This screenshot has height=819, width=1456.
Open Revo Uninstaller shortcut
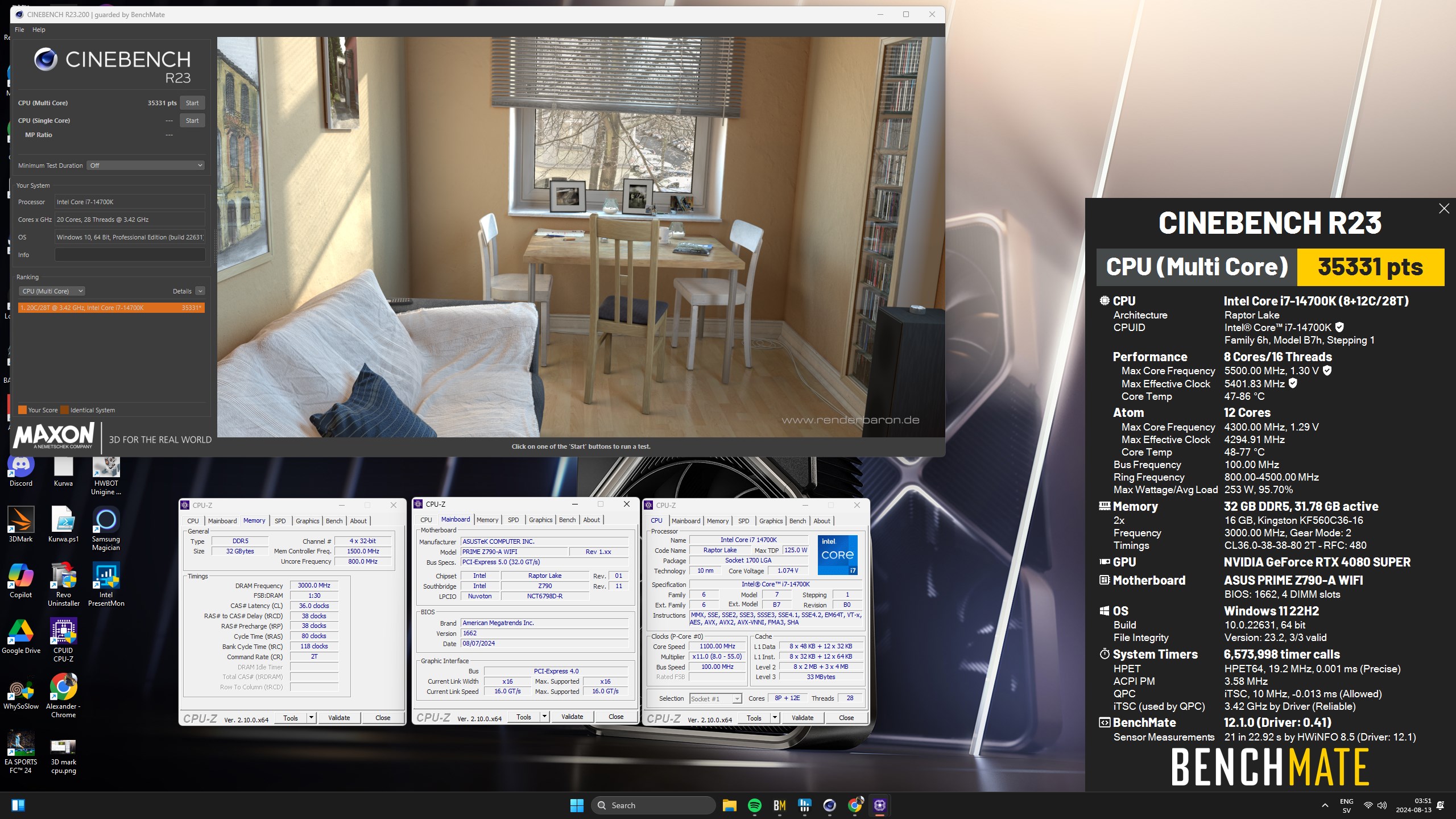tap(63, 585)
